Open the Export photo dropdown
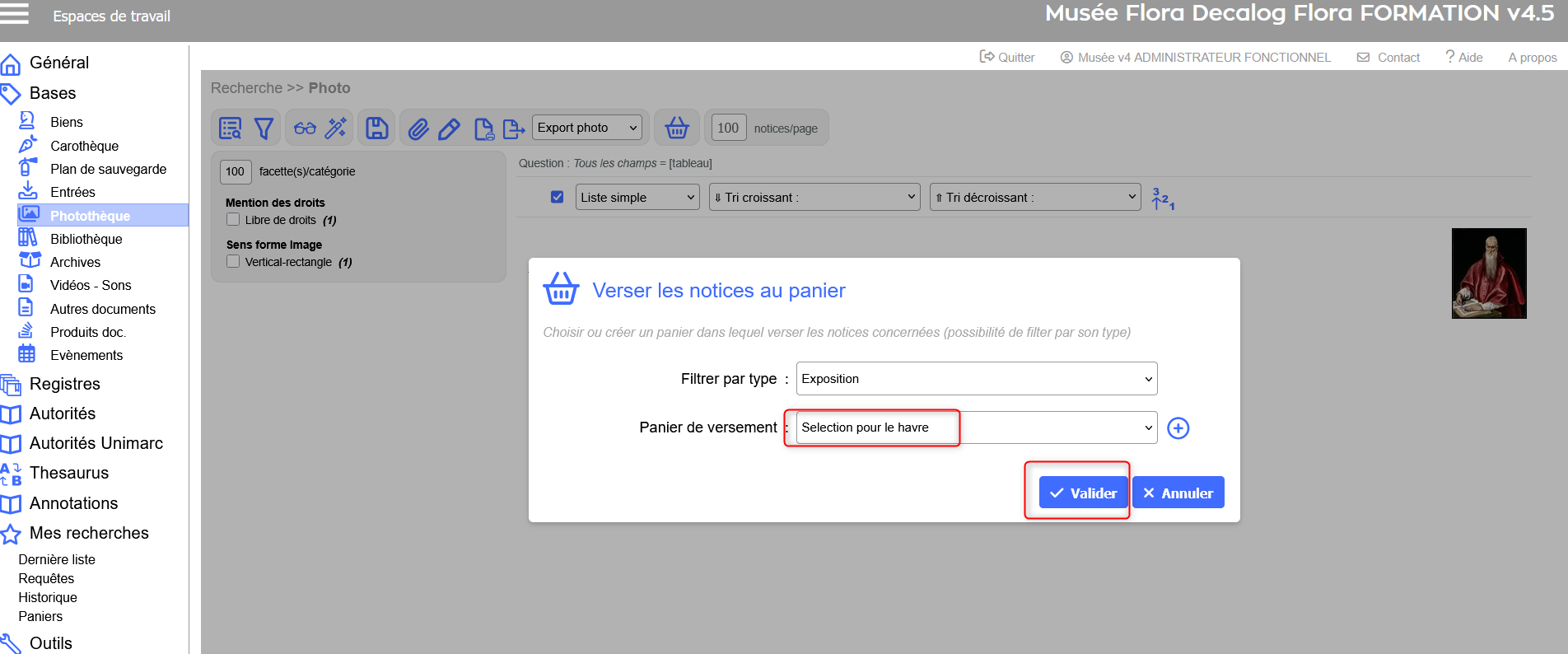 pos(586,128)
